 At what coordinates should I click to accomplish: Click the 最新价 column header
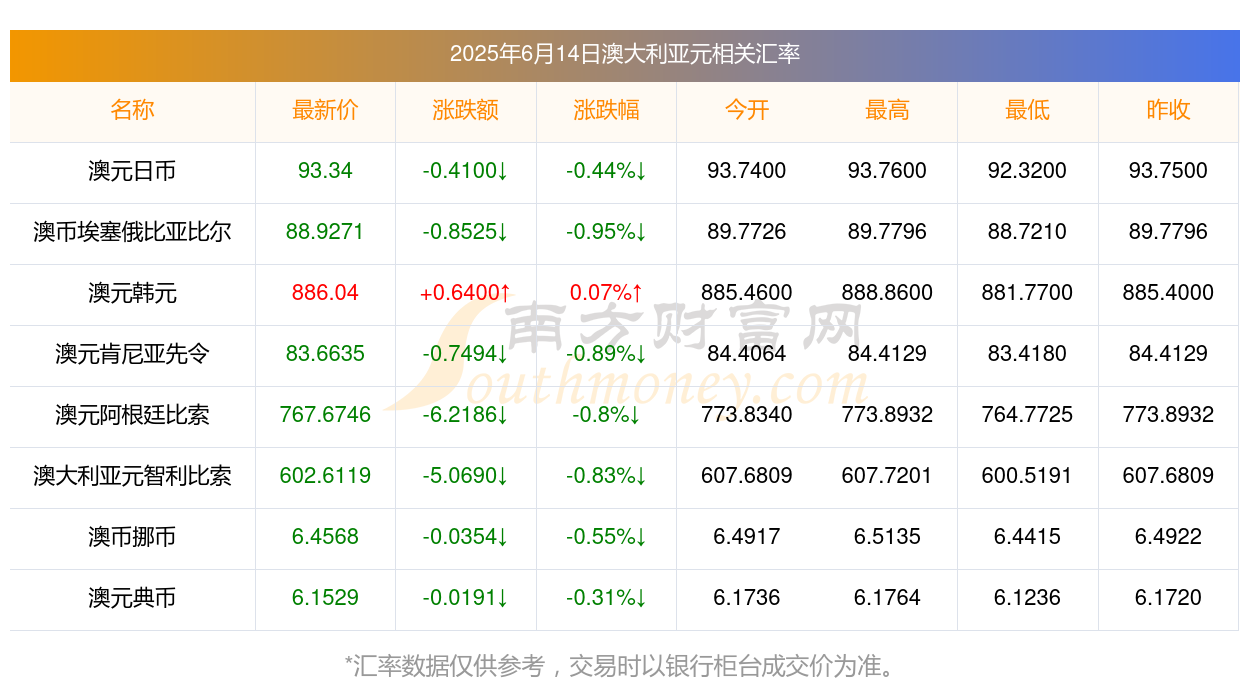click(x=325, y=110)
